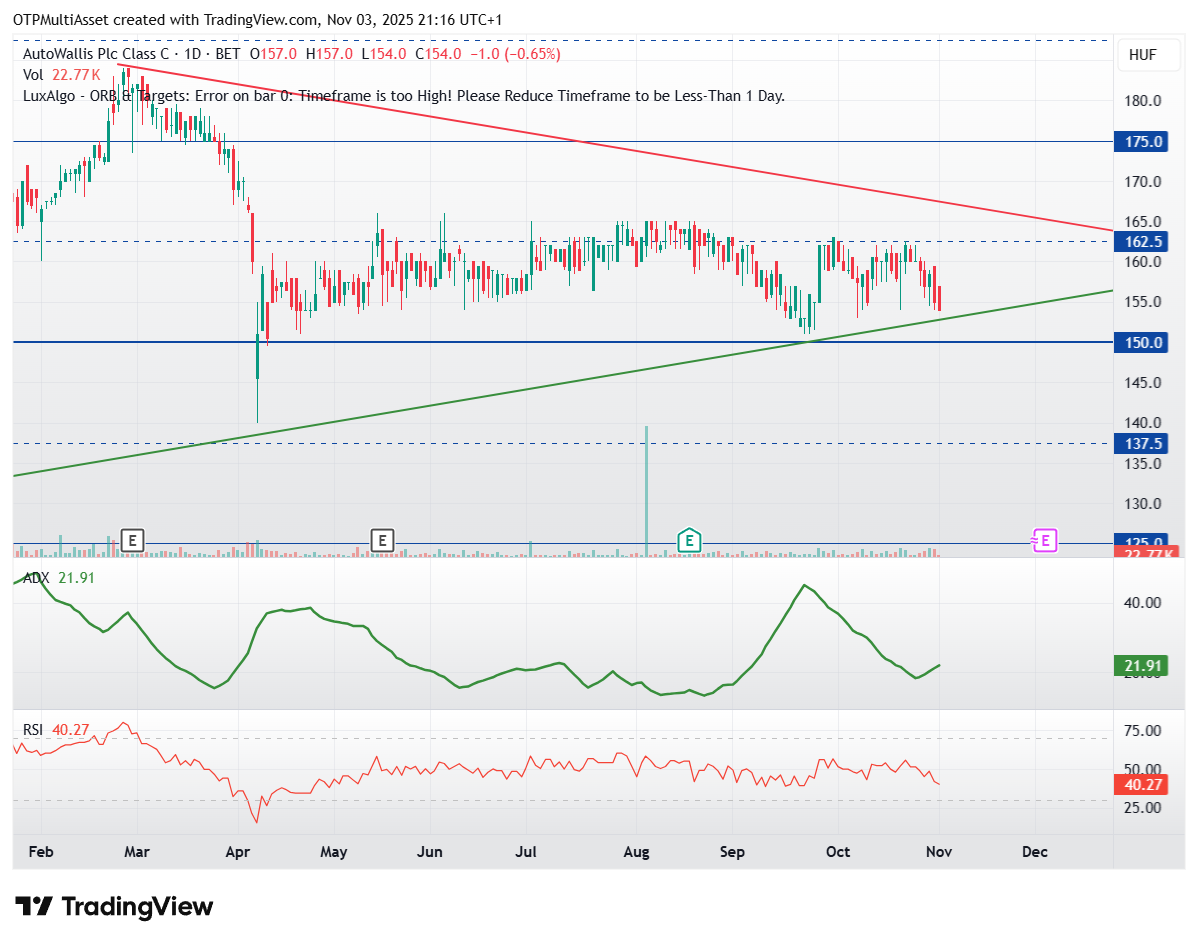Open the gray earnings marker in mid-May

381,541
